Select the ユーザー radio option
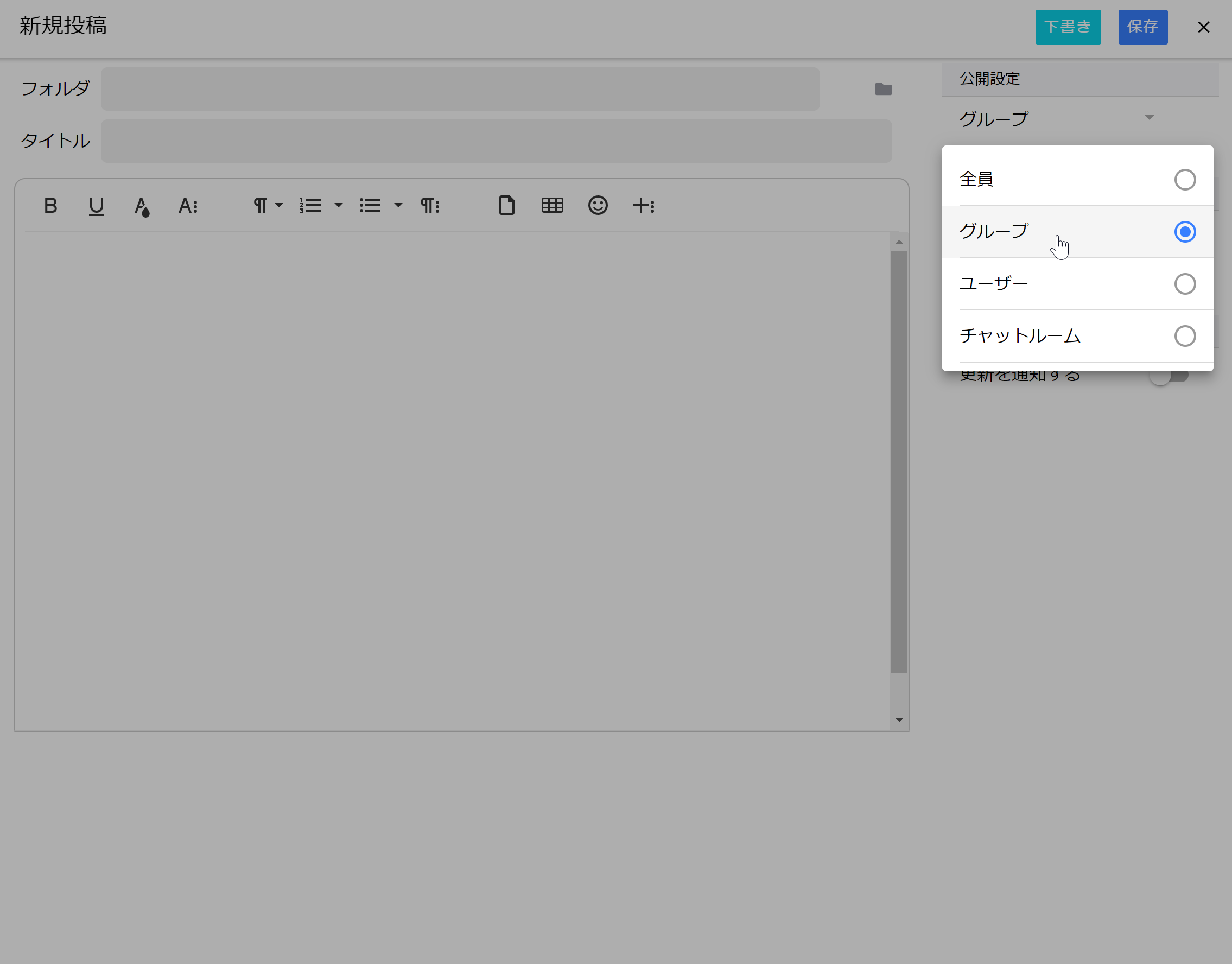 pyautogui.click(x=1185, y=284)
